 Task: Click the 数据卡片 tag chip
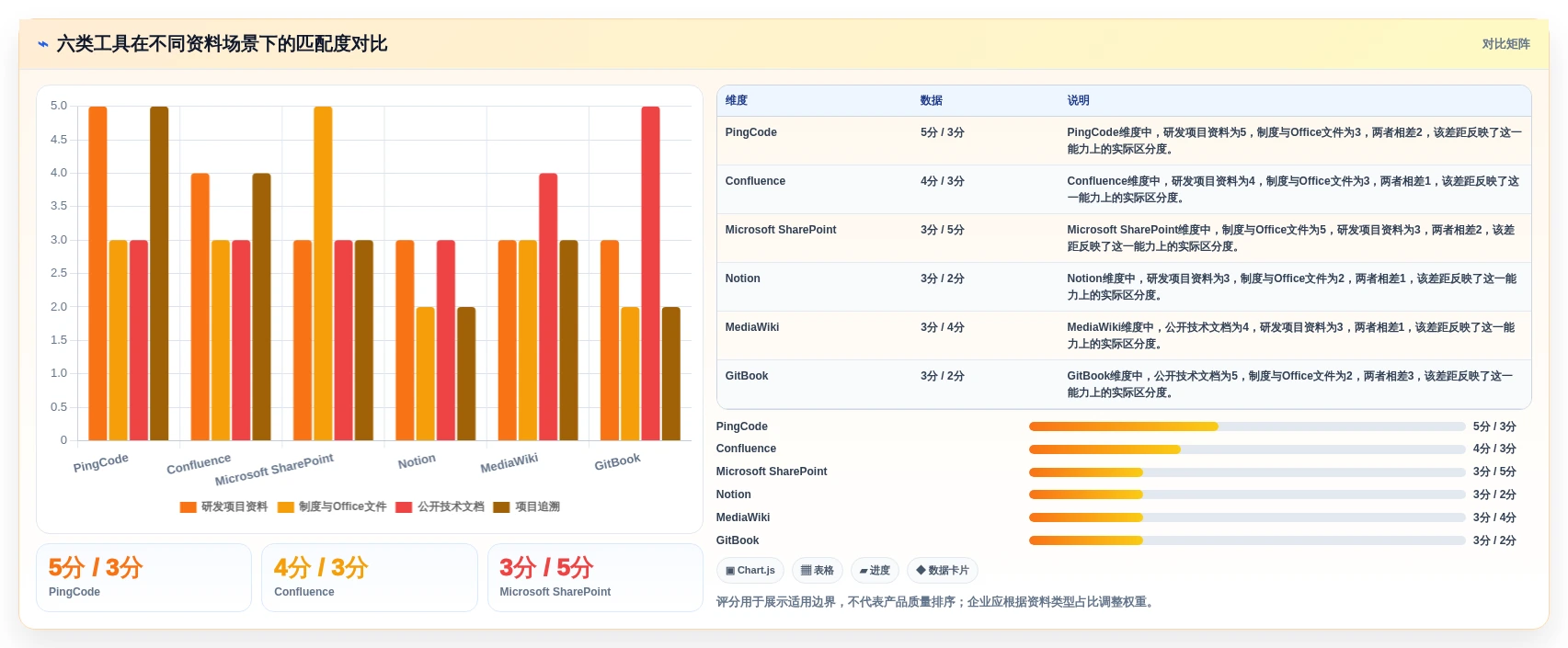[943, 570]
